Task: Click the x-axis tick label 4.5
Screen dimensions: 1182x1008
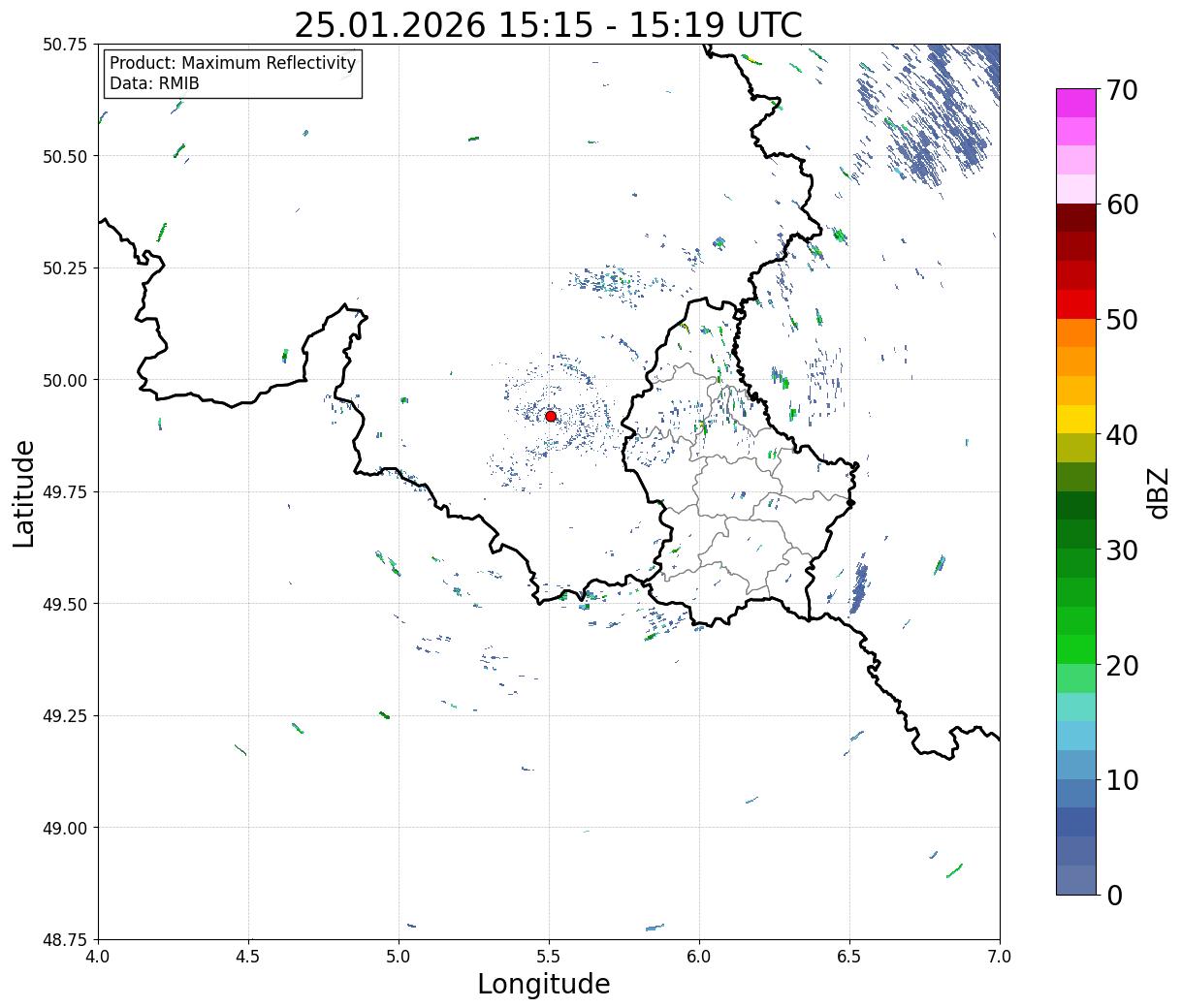Action: 249,957
